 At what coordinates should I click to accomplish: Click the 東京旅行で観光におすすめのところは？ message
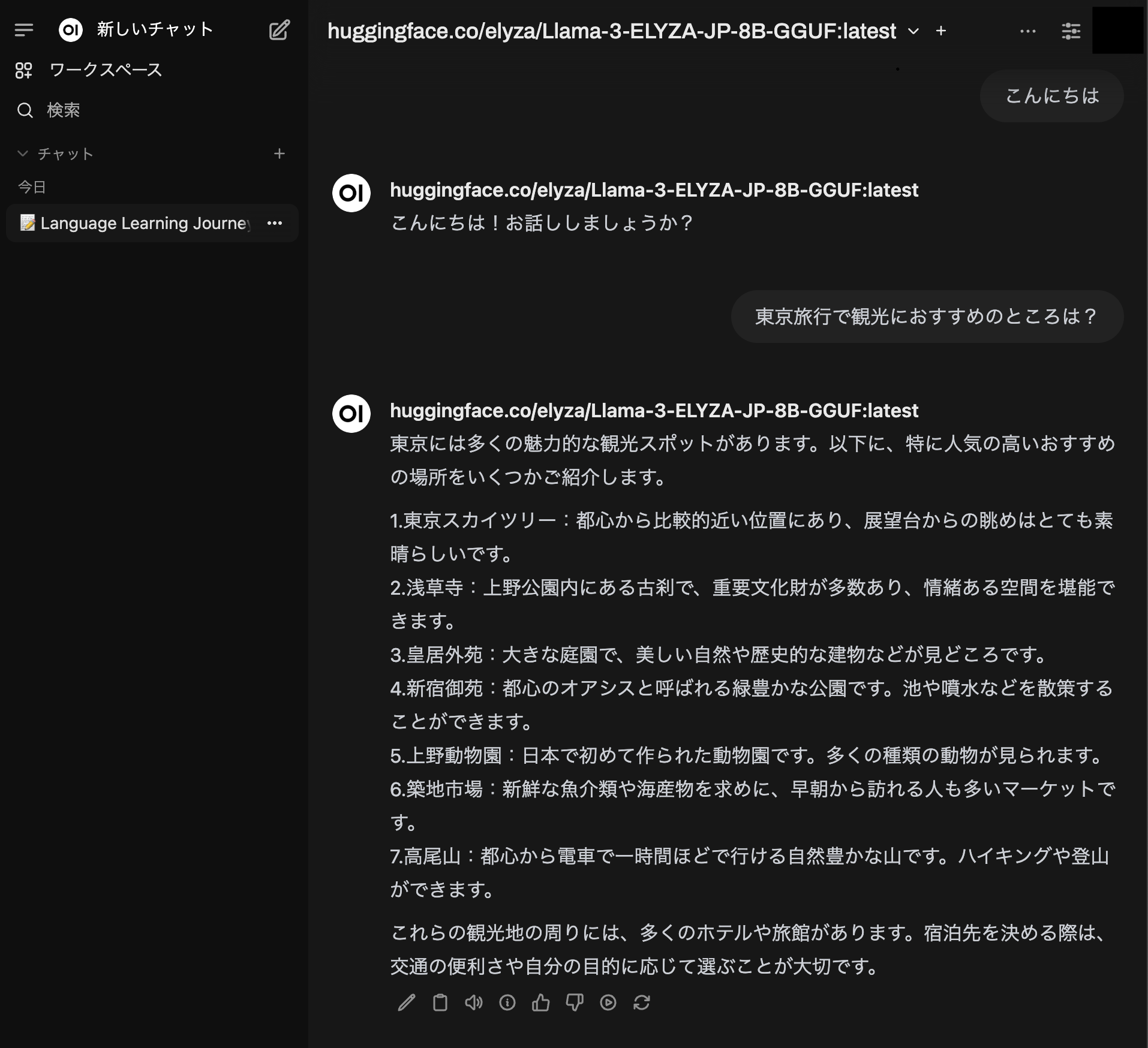pyautogui.click(x=927, y=317)
